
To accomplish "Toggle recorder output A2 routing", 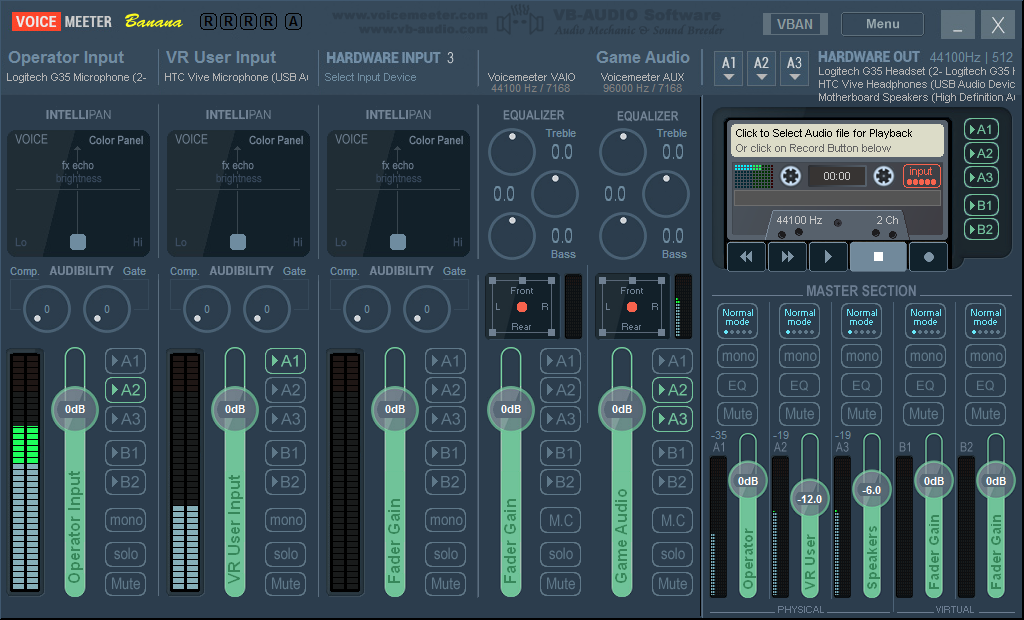I will pos(981,154).
